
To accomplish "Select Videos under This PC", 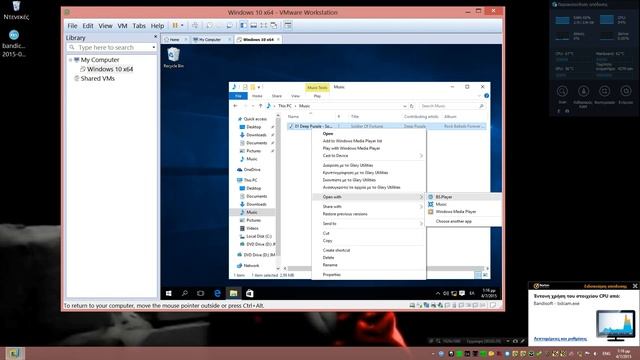I will tap(252, 229).
